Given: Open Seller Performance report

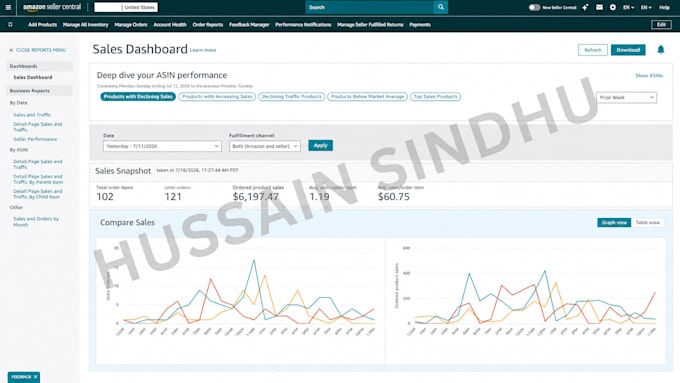Looking at the screenshot, I should coord(35,139).
